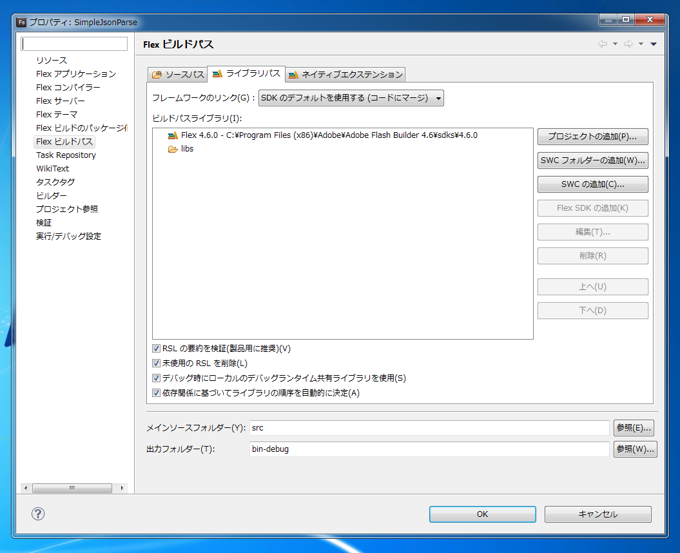Click the libs folder icon
The image size is (680, 553).
(173, 149)
